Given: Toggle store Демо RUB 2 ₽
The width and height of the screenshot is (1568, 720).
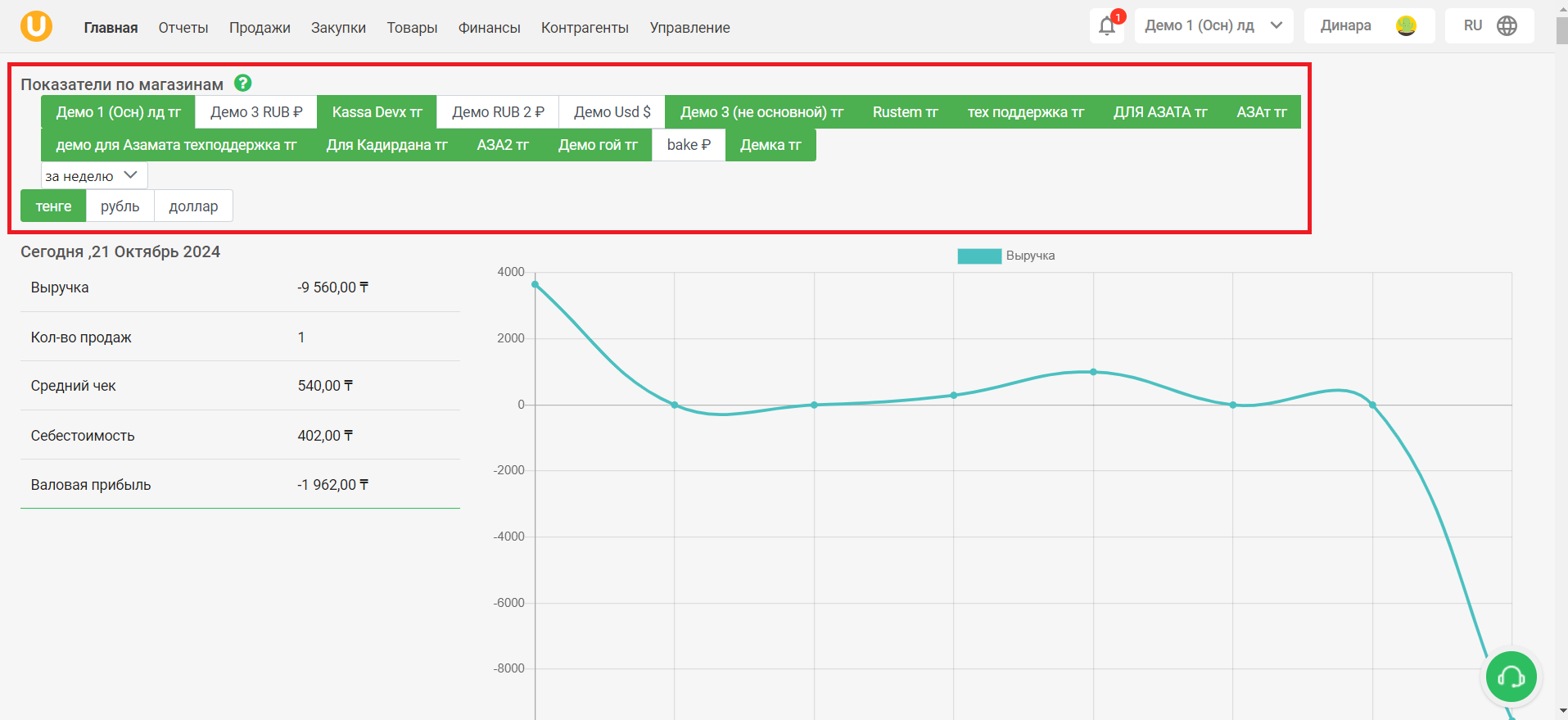Looking at the screenshot, I should pyautogui.click(x=498, y=112).
